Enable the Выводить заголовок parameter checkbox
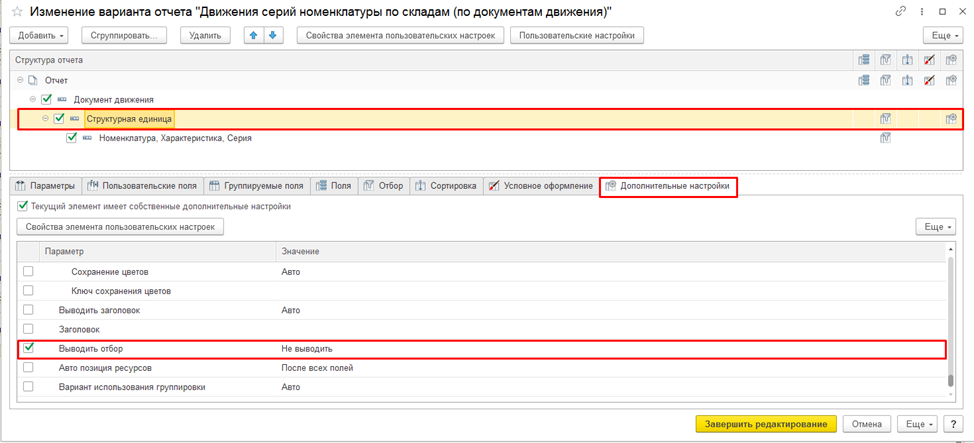This screenshot has height=443, width=974. click(x=28, y=310)
